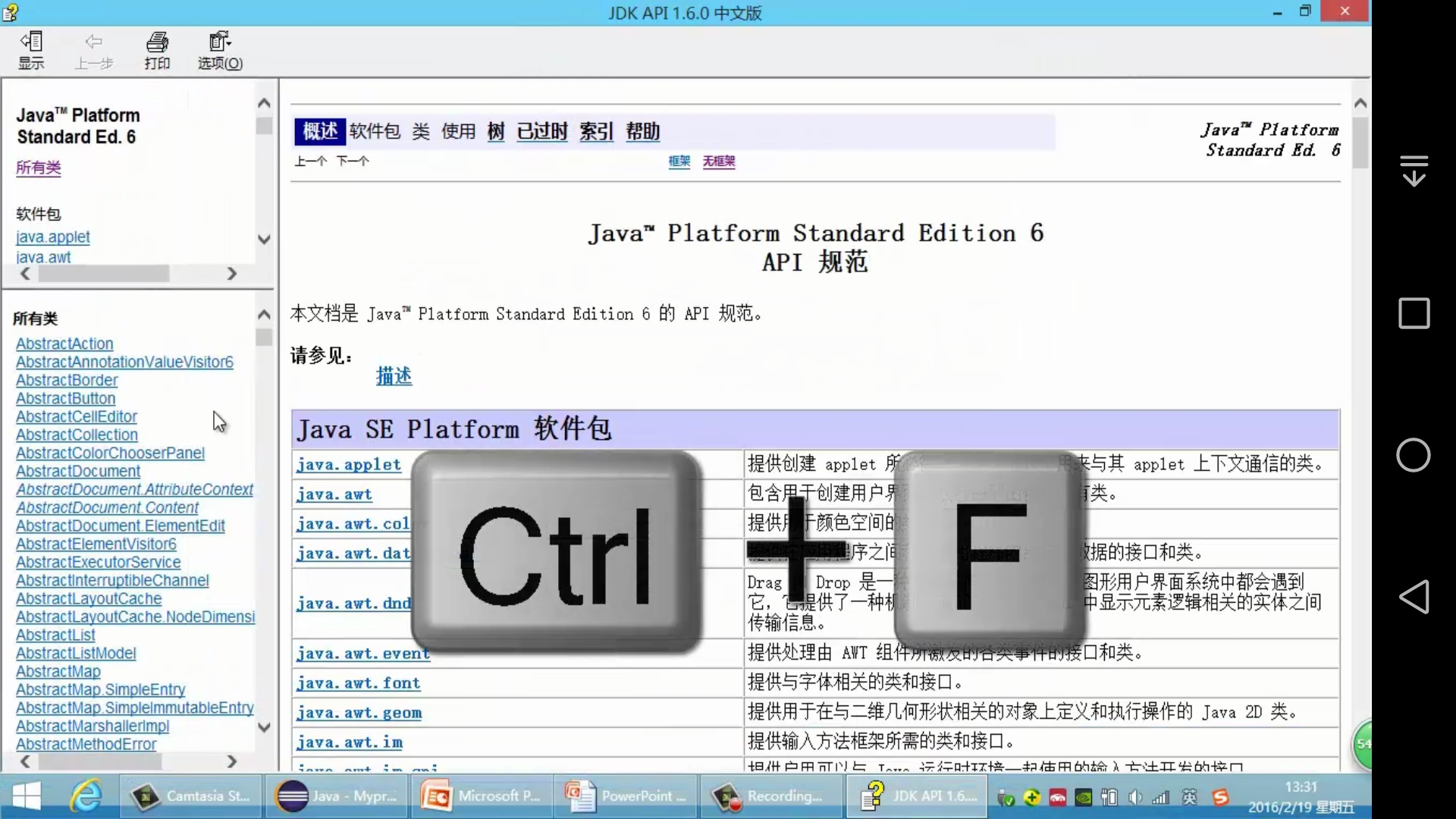Click the Android back triangle button
The width and height of the screenshot is (1456, 819).
1414,597
